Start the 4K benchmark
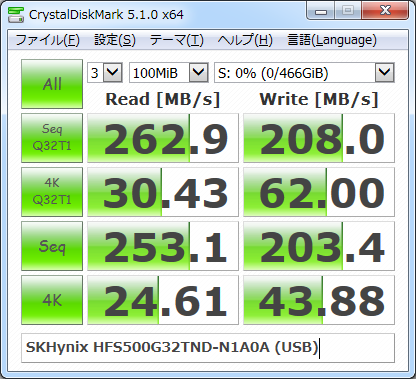The height and width of the screenshot is (379, 416). click(52, 300)
